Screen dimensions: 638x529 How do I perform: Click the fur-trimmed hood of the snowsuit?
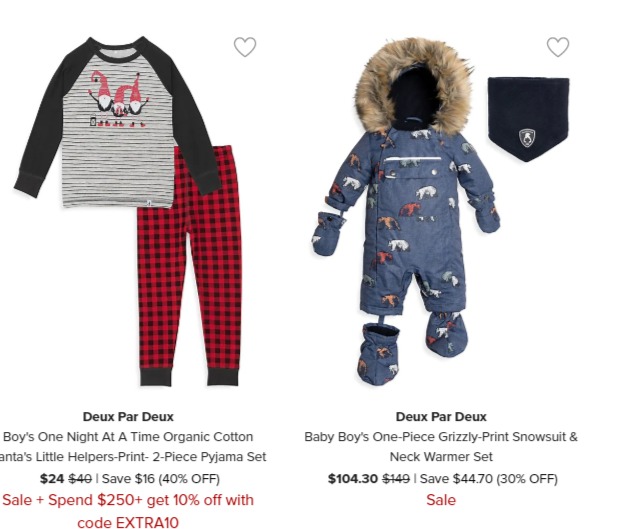(413, 87)
